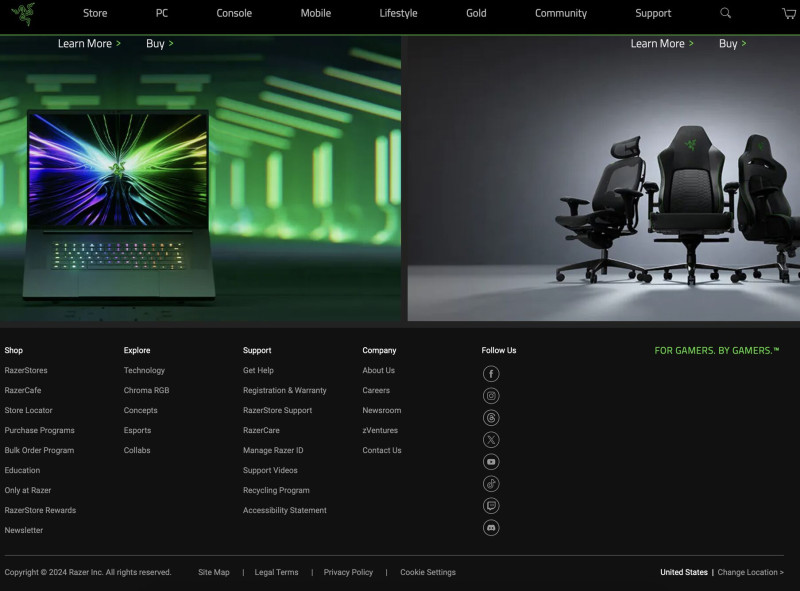Open the Console menu
The width and height of the screenshot is (800, 591).
[x=234, y=13]
